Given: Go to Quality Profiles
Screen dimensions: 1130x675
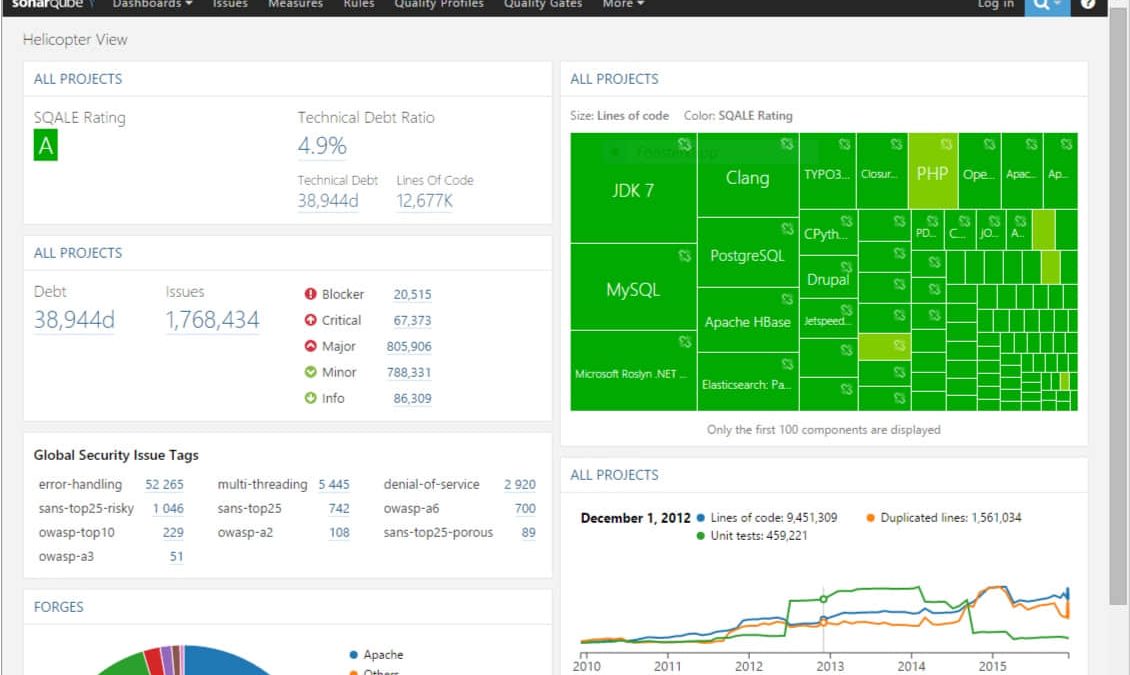Looking at the screenshot, I should [x=439, y=4].
